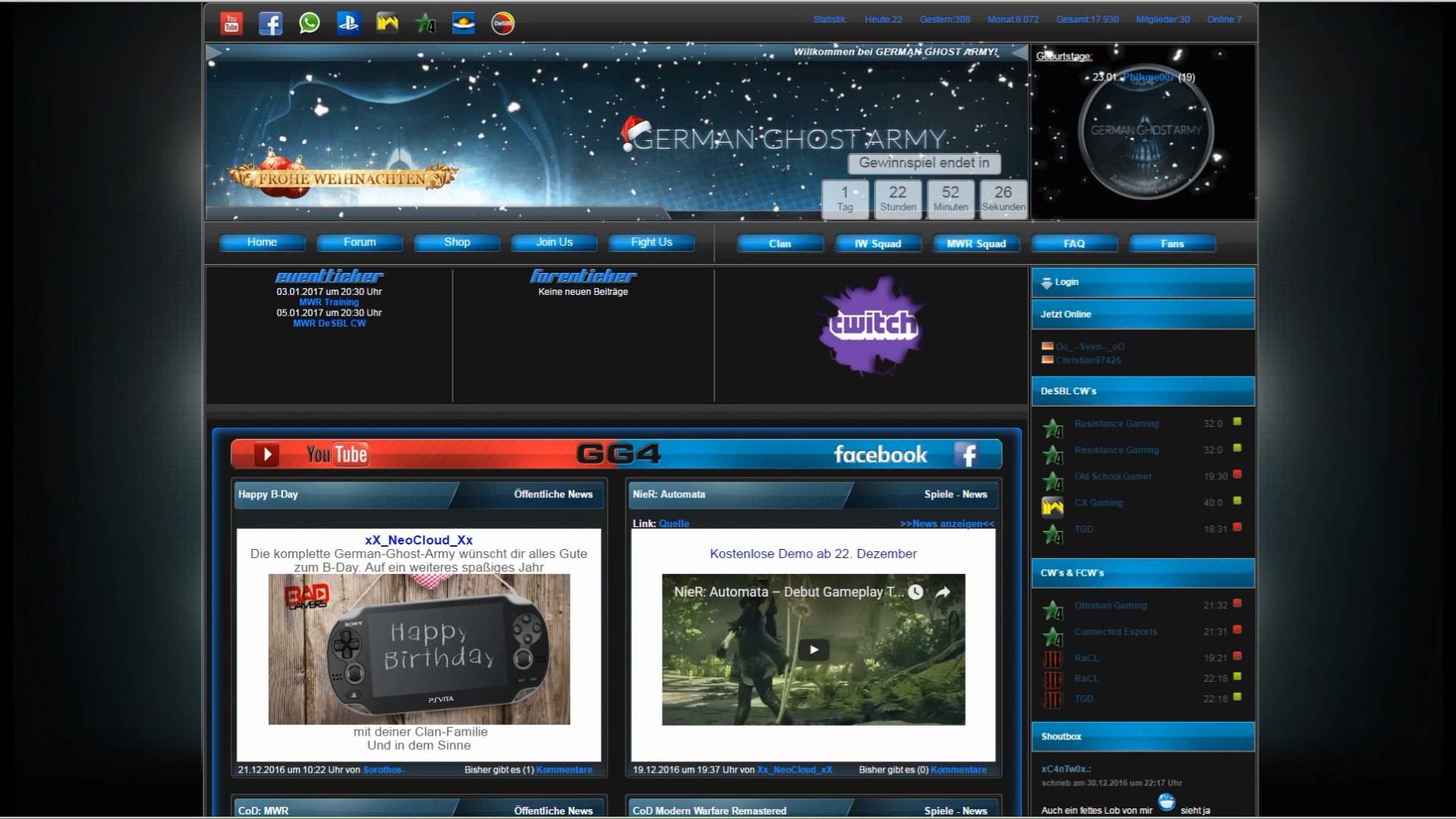Open the YouTube icon in top bar
The height and width of the screenshot is (819, 1456).
[x=231, y=24]
